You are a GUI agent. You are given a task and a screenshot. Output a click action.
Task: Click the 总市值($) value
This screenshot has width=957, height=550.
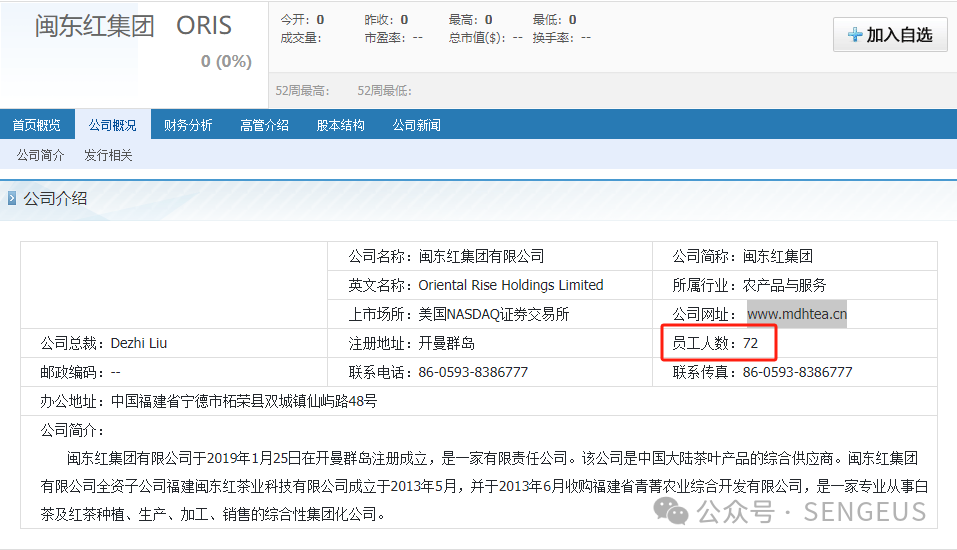point(518,38)
